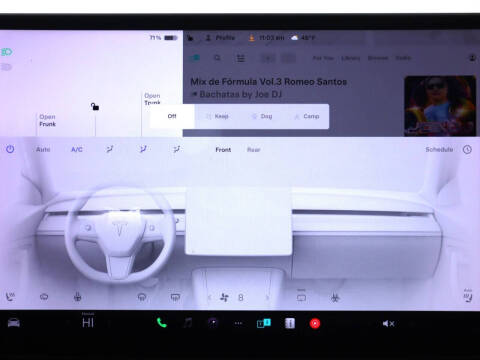Tap the unlocked padlock icon

(x=95, y=107)
